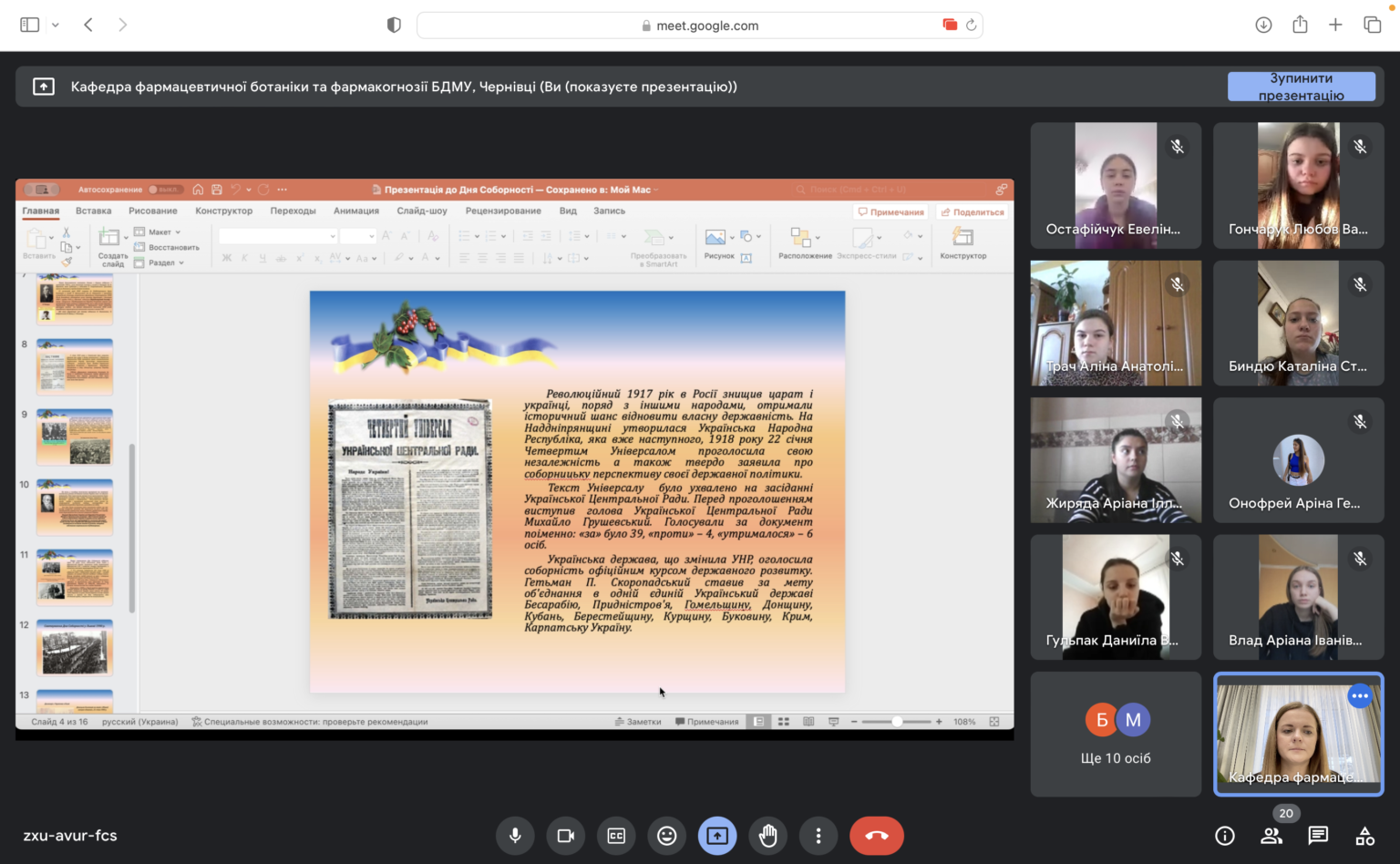Open more options three-dot menu

pyautogui.click(x=818, y=836)
